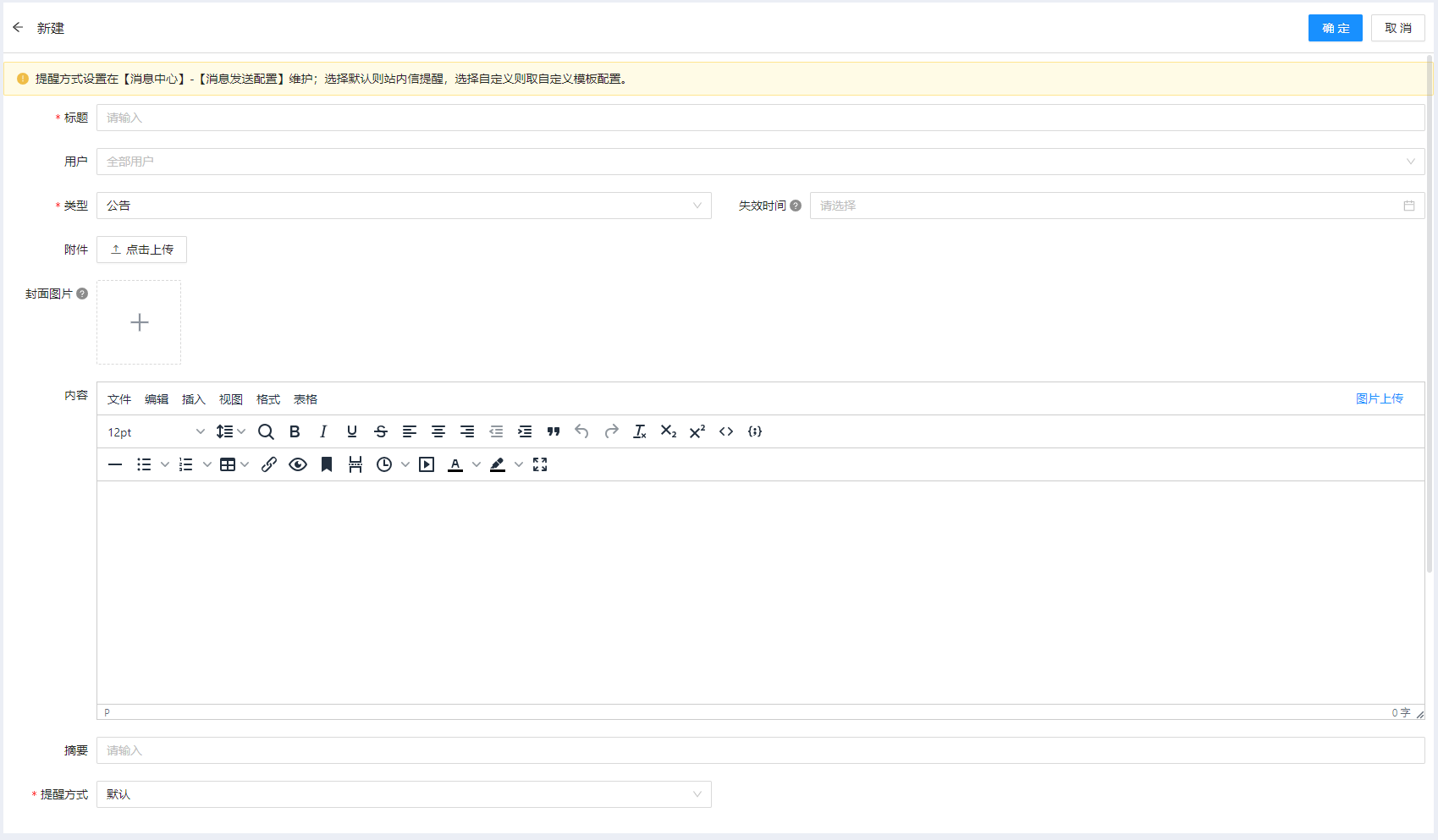1438x840 pixels.
Task: Click the 图片上传 upload link
Action: click(1380, 398)
